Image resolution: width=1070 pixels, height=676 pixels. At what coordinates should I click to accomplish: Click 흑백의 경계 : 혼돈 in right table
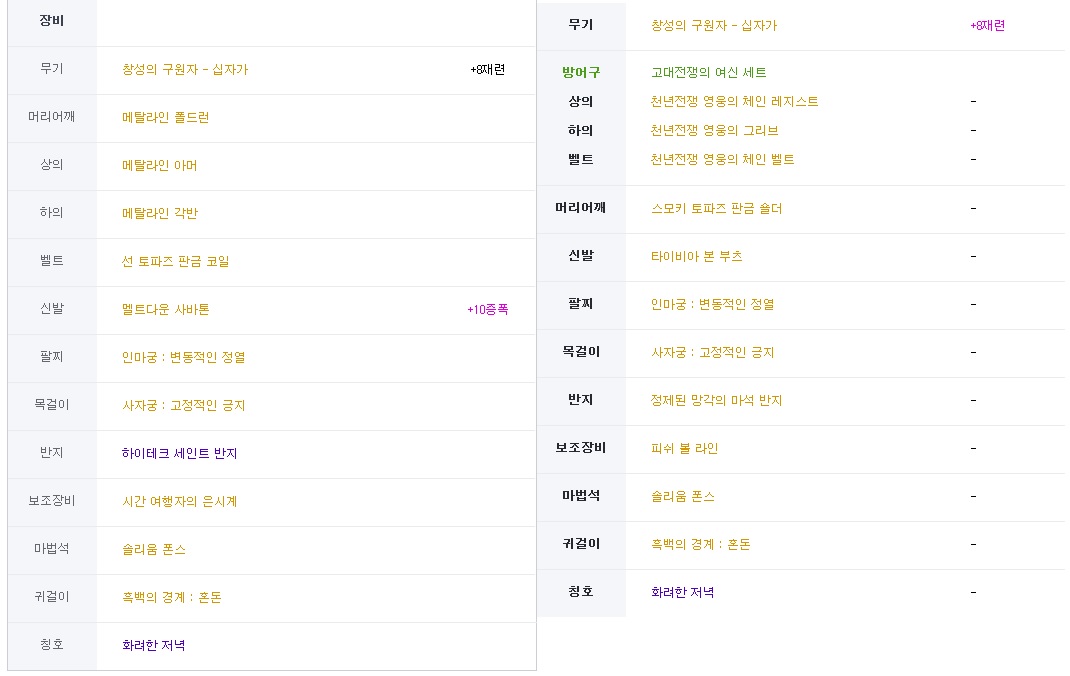coord(701,544)
